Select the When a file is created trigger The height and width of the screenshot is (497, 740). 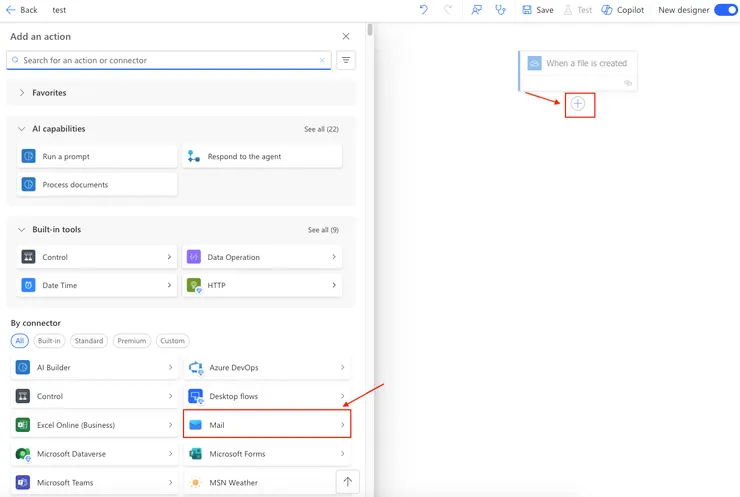coord(578,71)
